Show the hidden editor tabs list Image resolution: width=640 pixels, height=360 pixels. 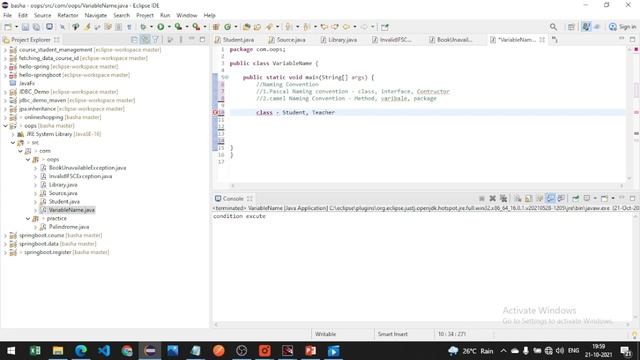tap(554, 40)
